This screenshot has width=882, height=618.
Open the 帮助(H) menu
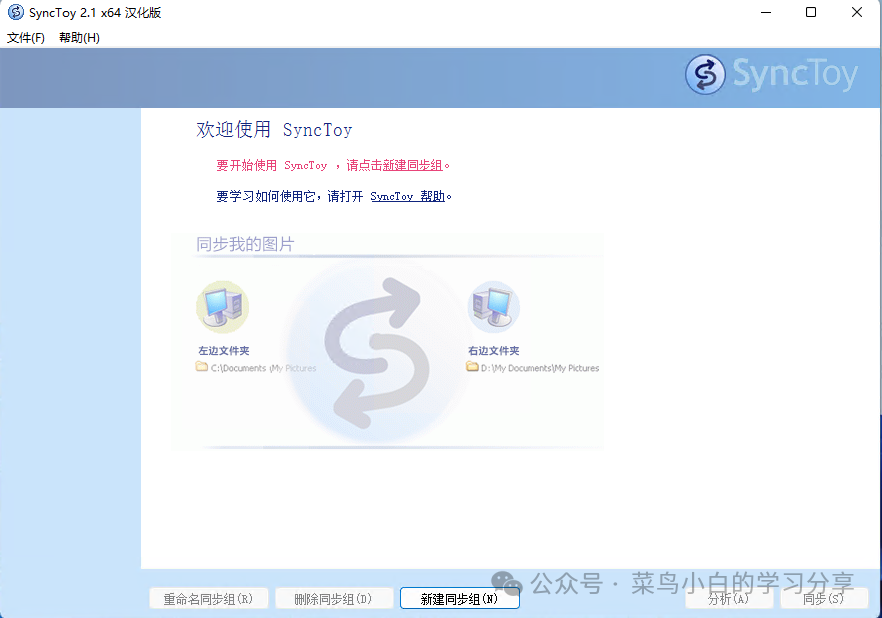[x=79, y=38]
